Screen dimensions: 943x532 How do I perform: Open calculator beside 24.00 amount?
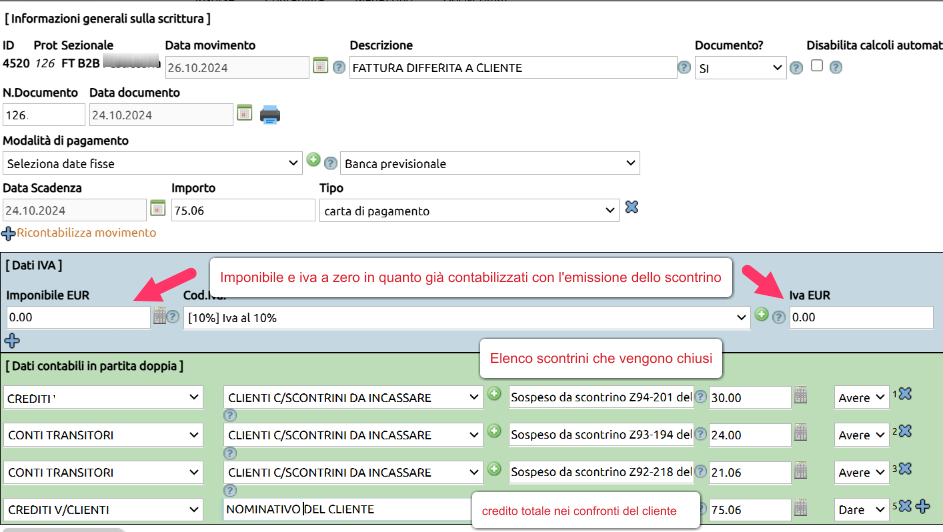tap(800, 432)
